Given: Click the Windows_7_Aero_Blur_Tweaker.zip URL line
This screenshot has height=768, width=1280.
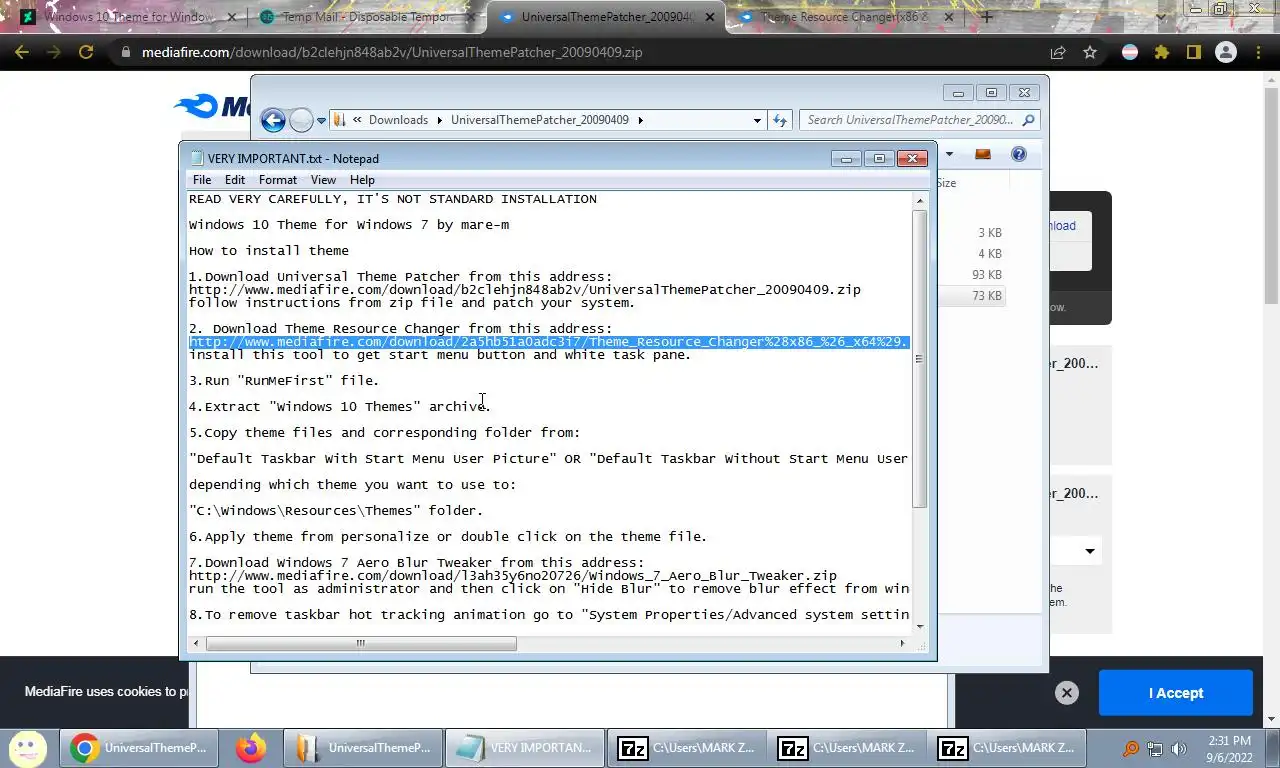Looking at the screenshot, I should [x=513, y=576].
